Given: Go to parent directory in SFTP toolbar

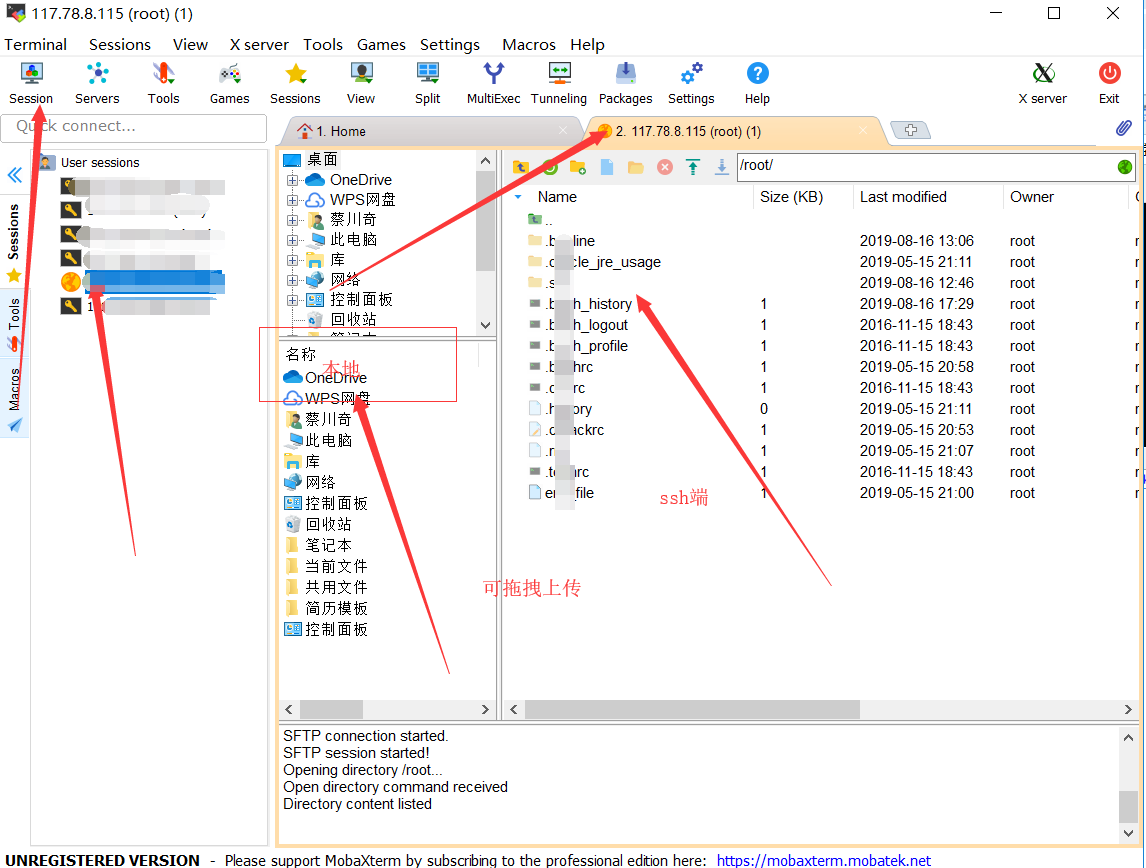Looking at the screenshot, I should pyautogui.click(x=520, y=167).
